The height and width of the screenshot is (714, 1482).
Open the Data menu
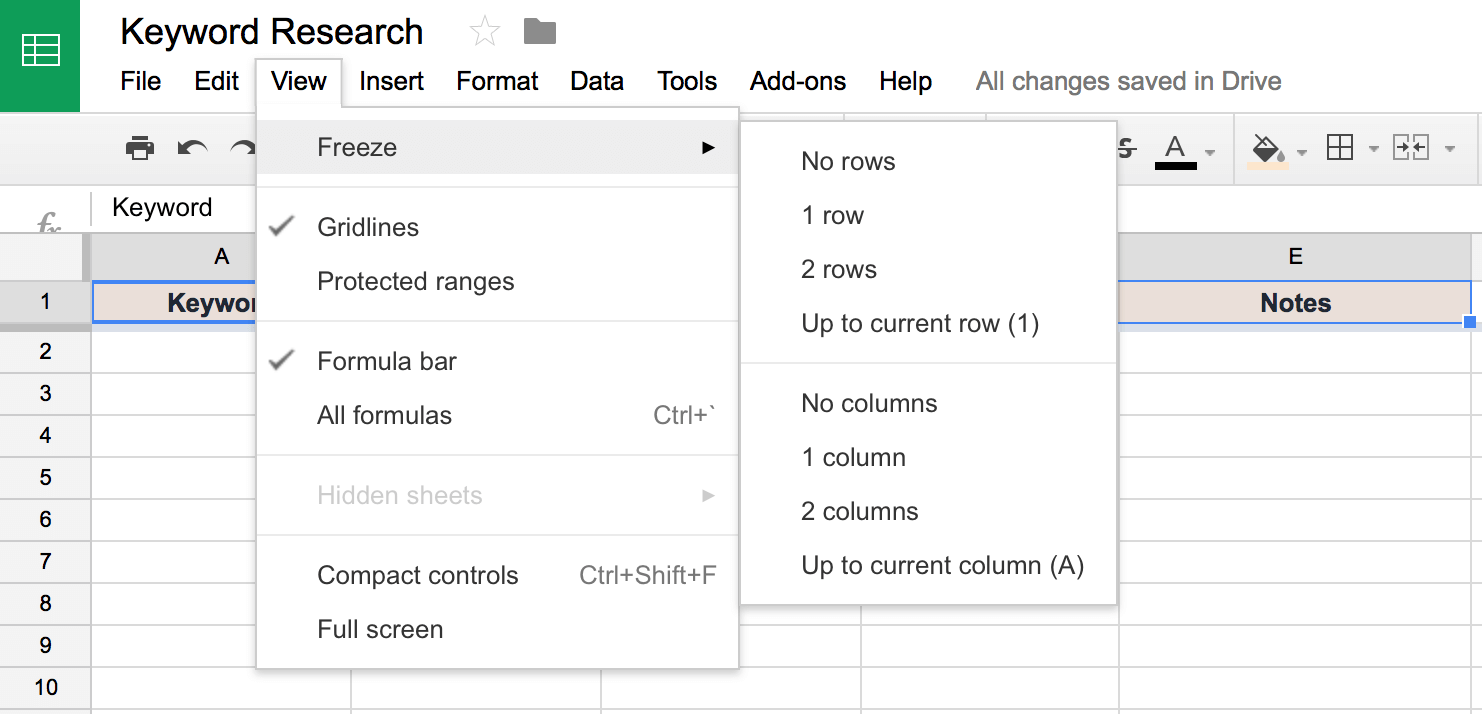596,81
